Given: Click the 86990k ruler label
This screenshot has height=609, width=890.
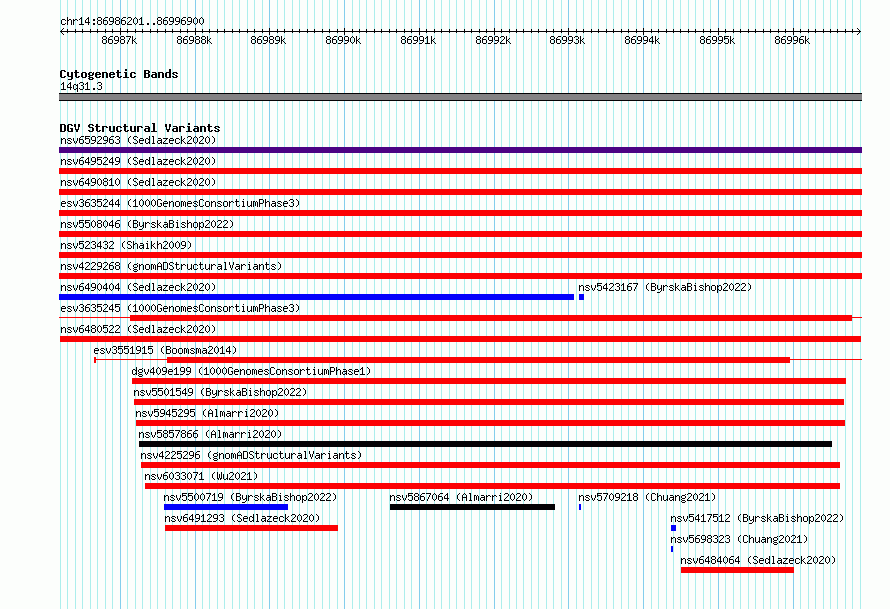Looking at the screenshot, I should click(343, 40).
